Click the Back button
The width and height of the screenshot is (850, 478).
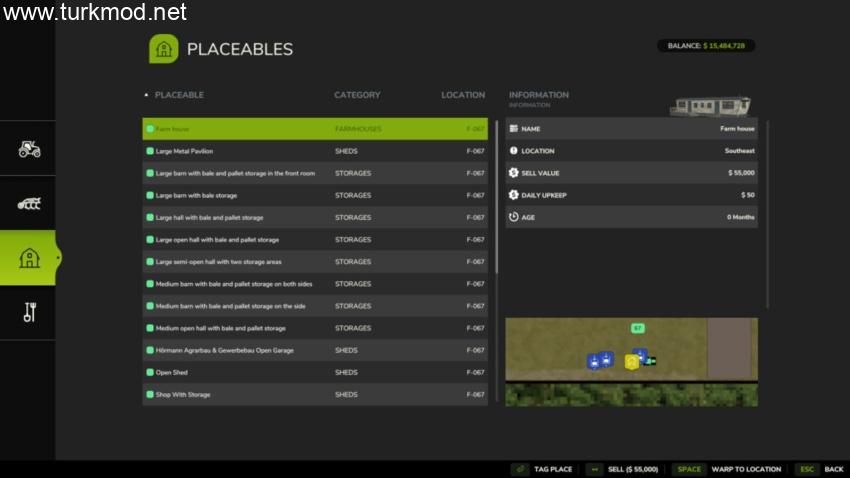[834, 469]
